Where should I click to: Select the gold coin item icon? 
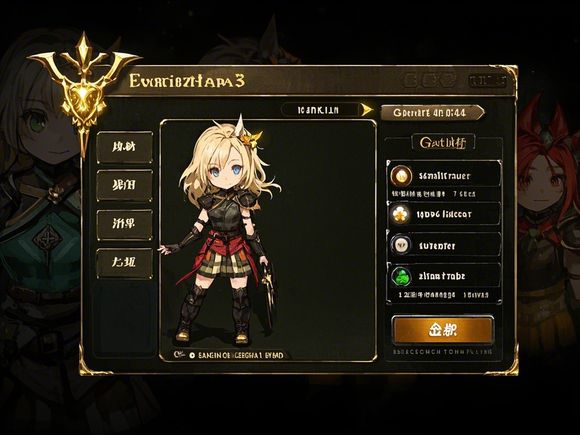(x=401, y=176)
